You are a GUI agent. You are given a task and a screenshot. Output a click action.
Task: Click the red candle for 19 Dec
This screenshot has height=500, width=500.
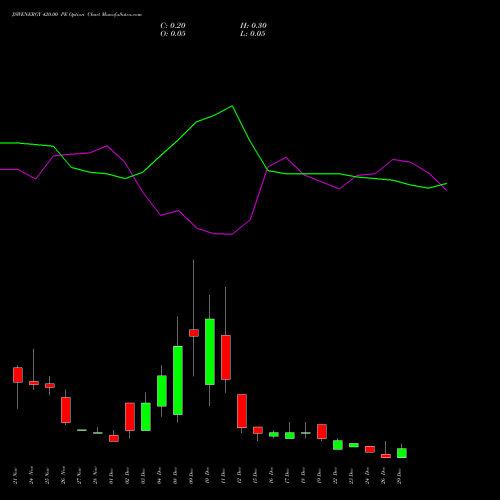[x=322, y=432]
